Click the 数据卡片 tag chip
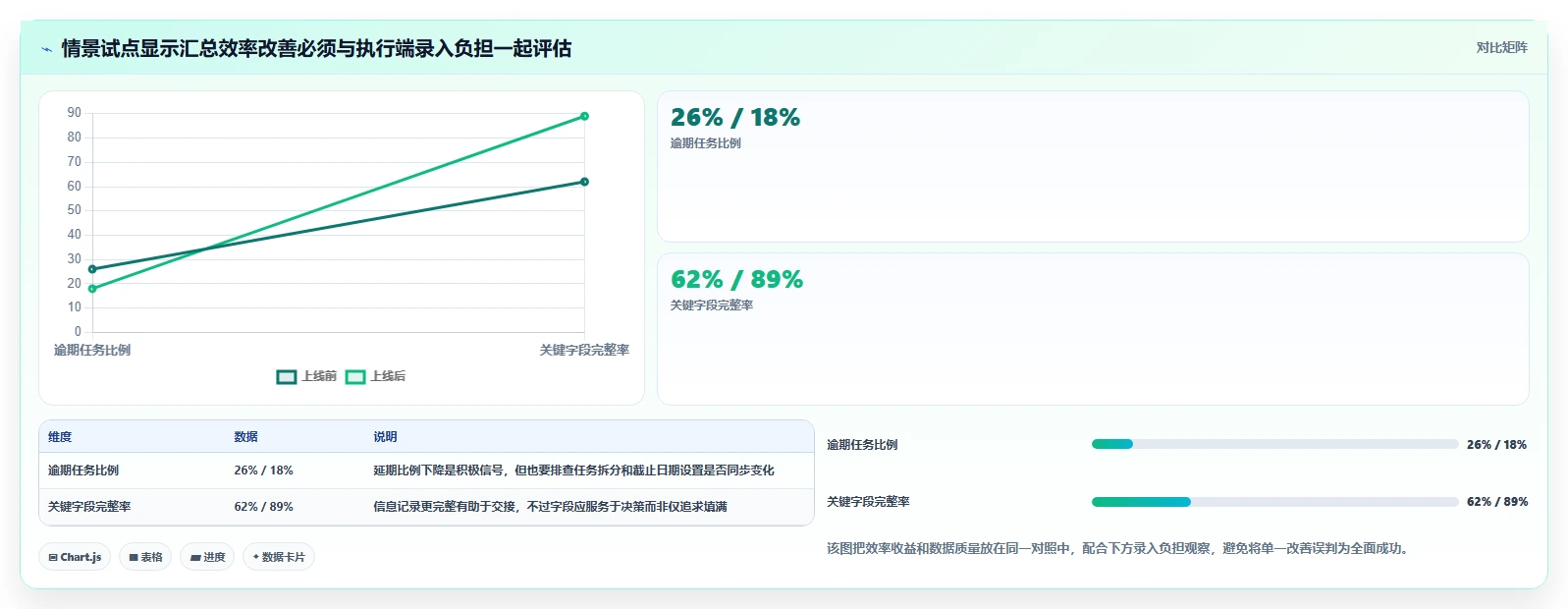This screenshot has width=1568, height=609. click(279, 557)
